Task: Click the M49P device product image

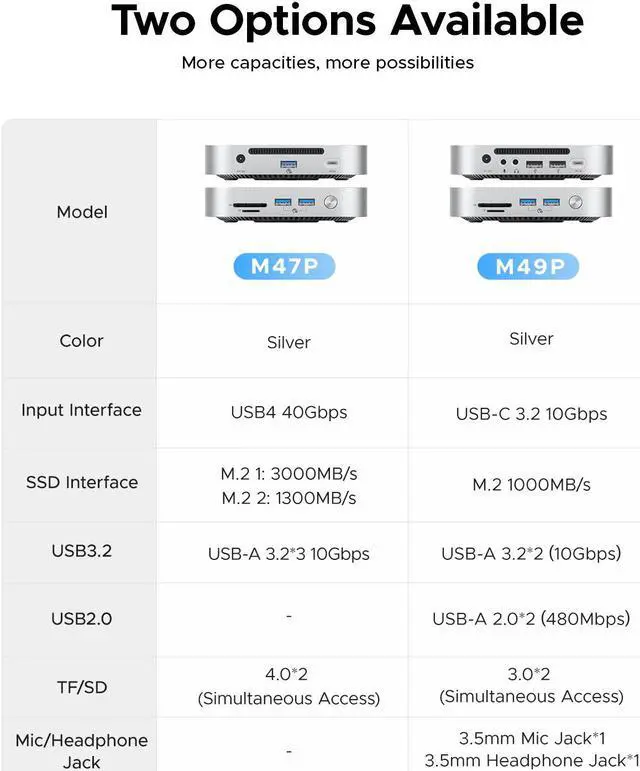Action: (530, 184)
